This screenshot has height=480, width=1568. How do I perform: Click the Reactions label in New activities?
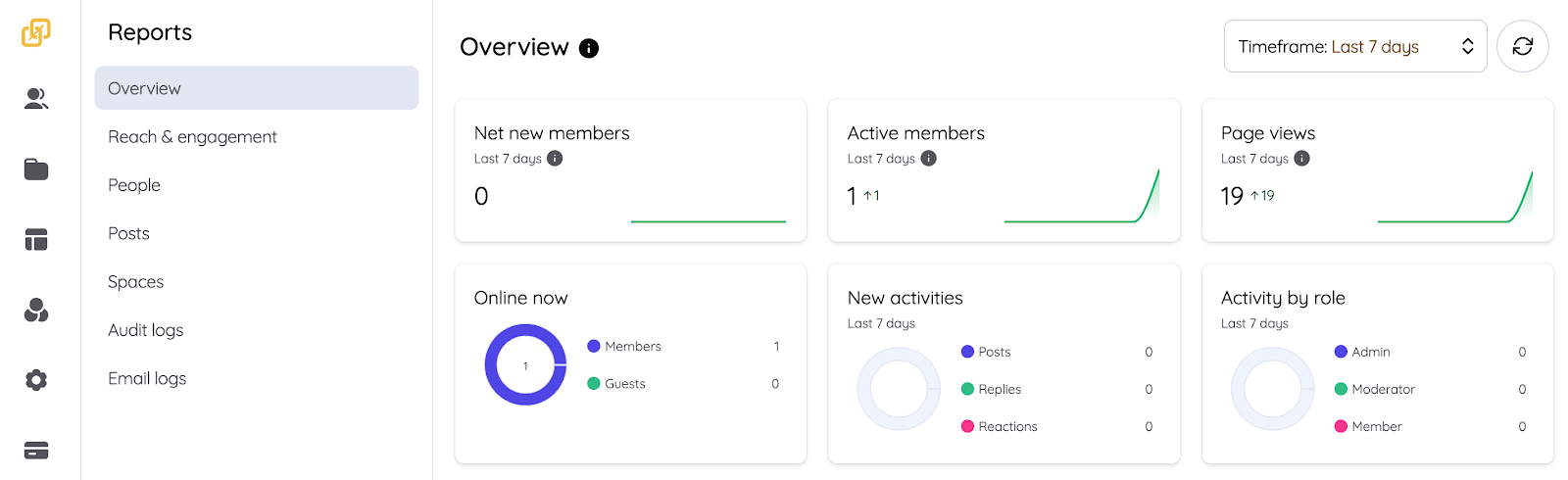click(x=1008, y=426)
